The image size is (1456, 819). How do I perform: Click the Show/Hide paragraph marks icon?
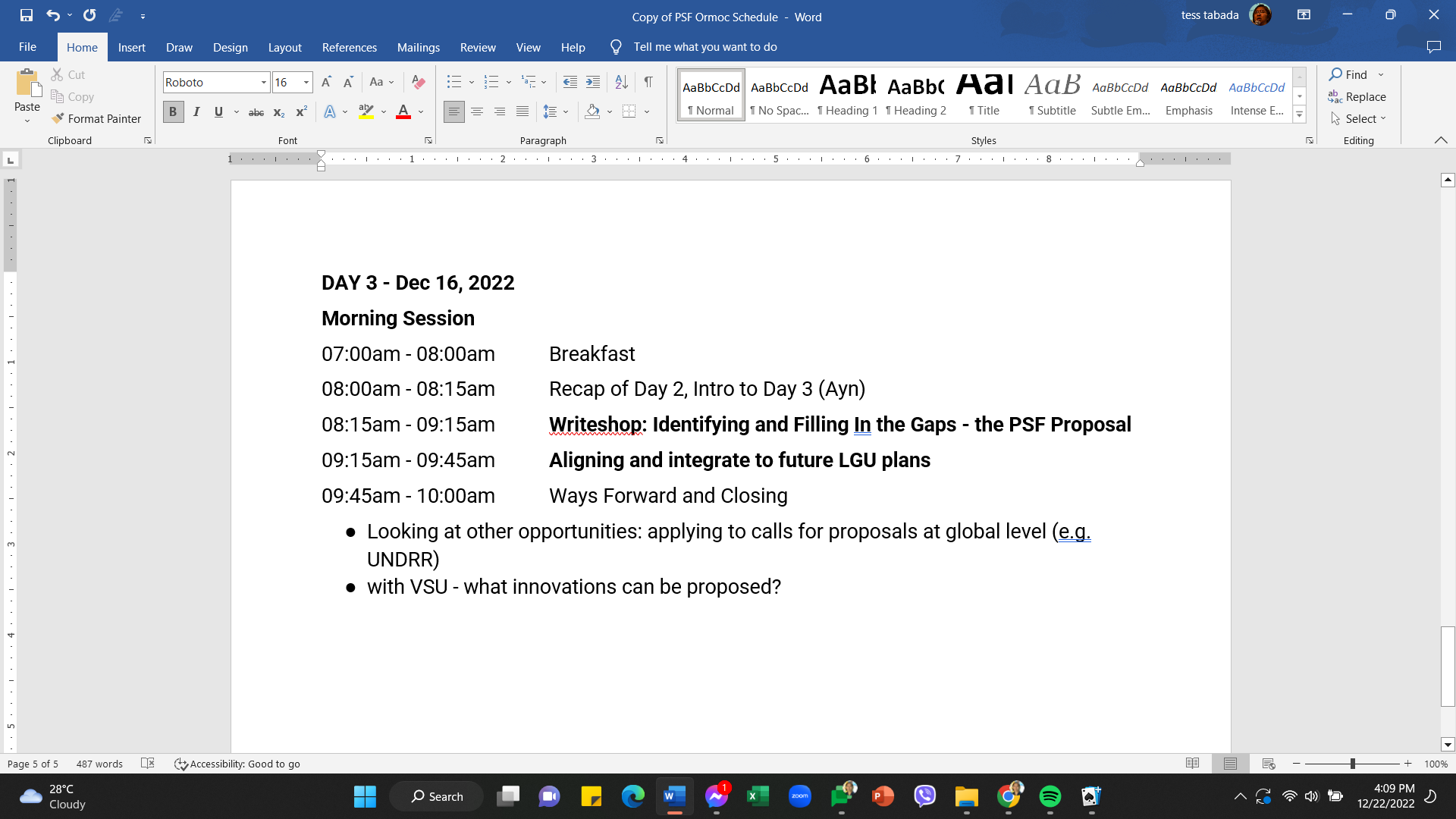click(x=648, y=82)
